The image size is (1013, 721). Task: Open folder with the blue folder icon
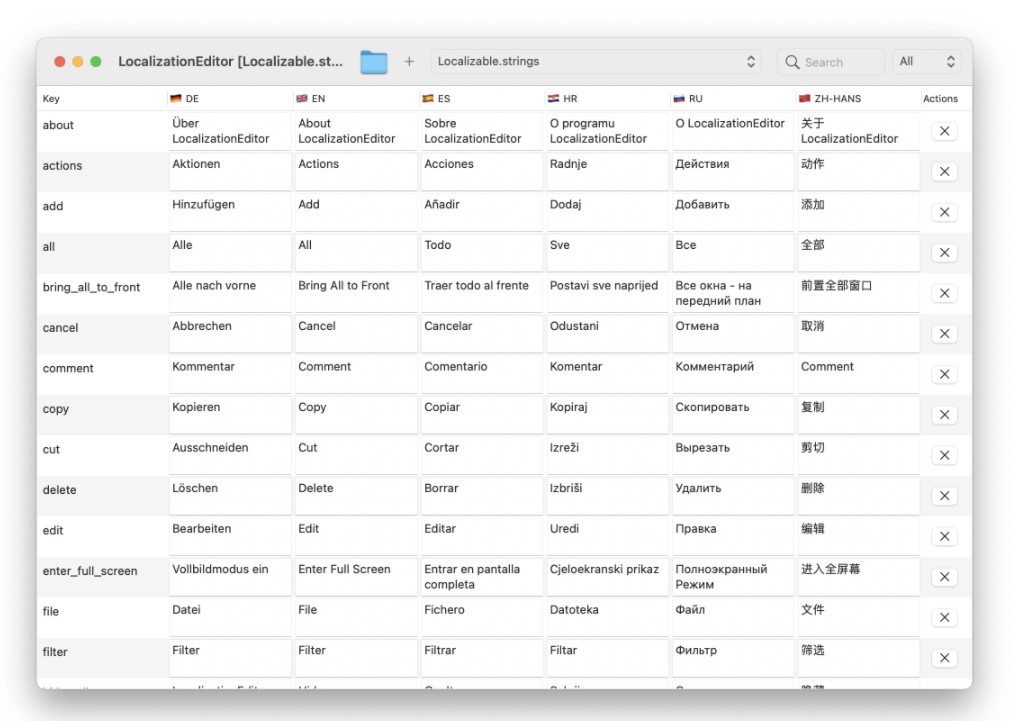pos(373,62)
